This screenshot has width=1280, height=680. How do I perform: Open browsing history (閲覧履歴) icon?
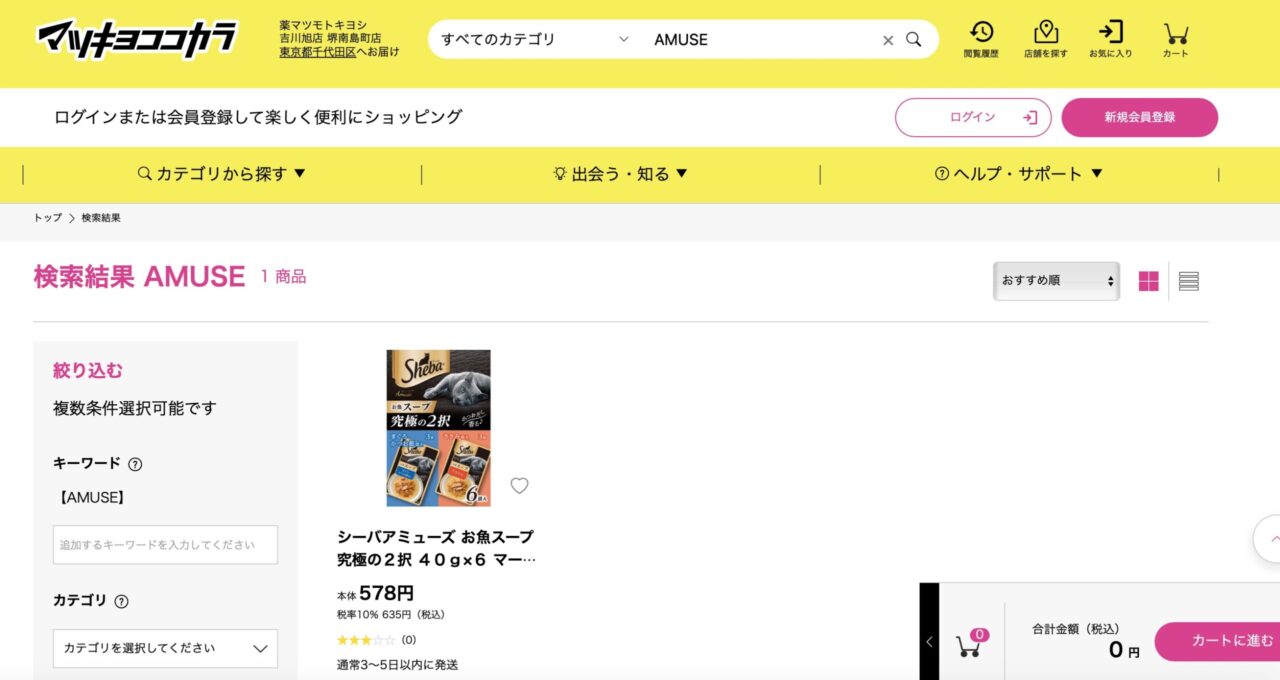981,39
